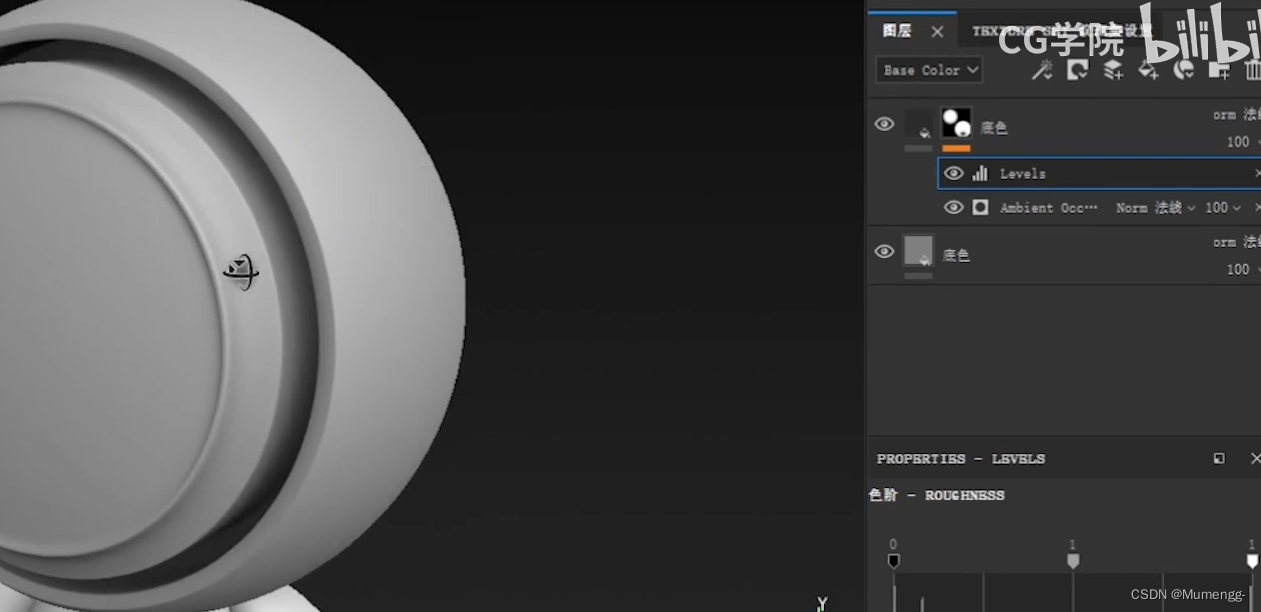Add a new paint layer icon
This screenshot has width=1261, height=612.
coord(1113,70)
